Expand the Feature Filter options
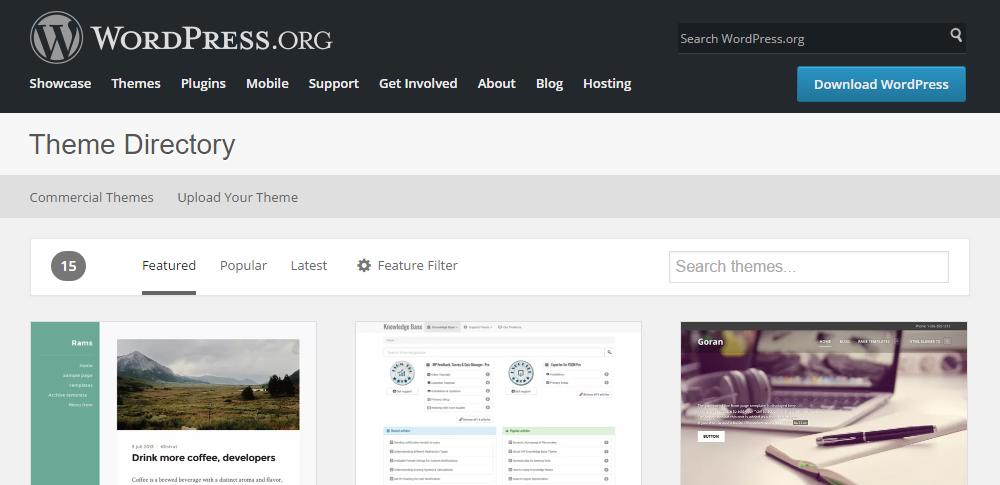The width and height of the screenshot is (1000, 485). click(x=407, y=265)
